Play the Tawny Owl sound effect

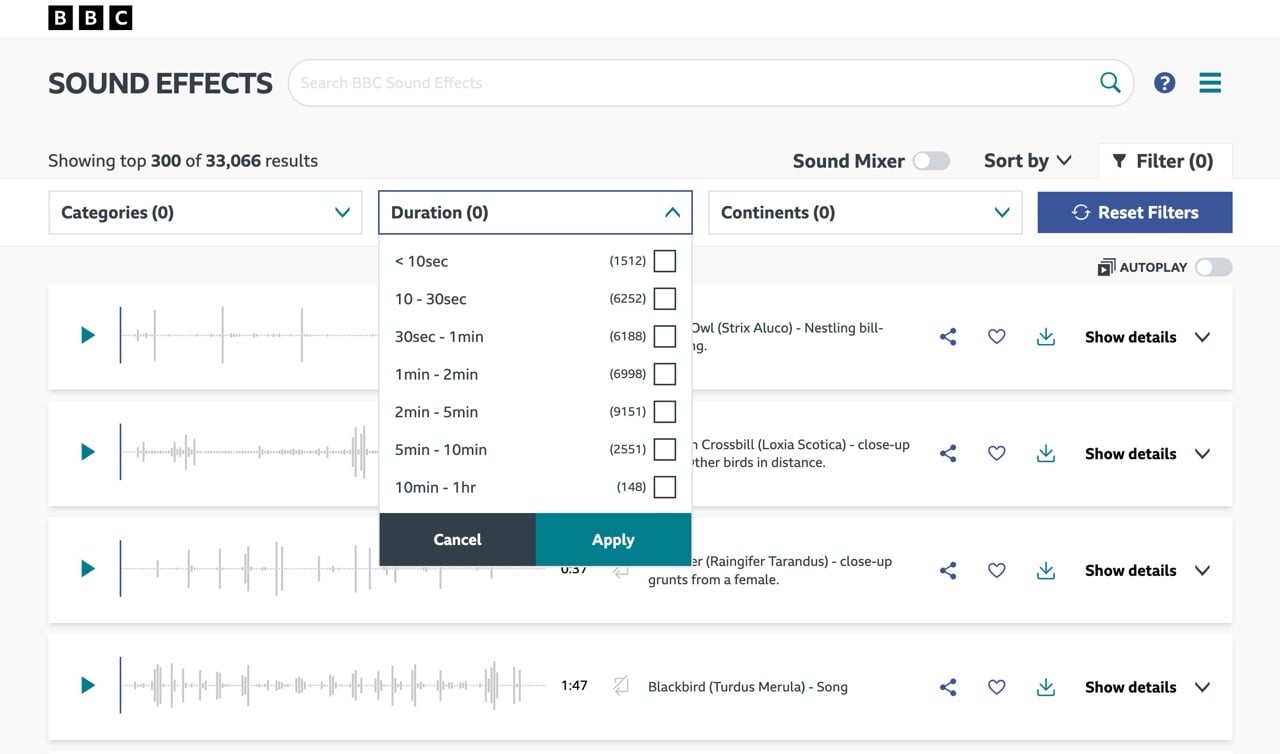86,335
